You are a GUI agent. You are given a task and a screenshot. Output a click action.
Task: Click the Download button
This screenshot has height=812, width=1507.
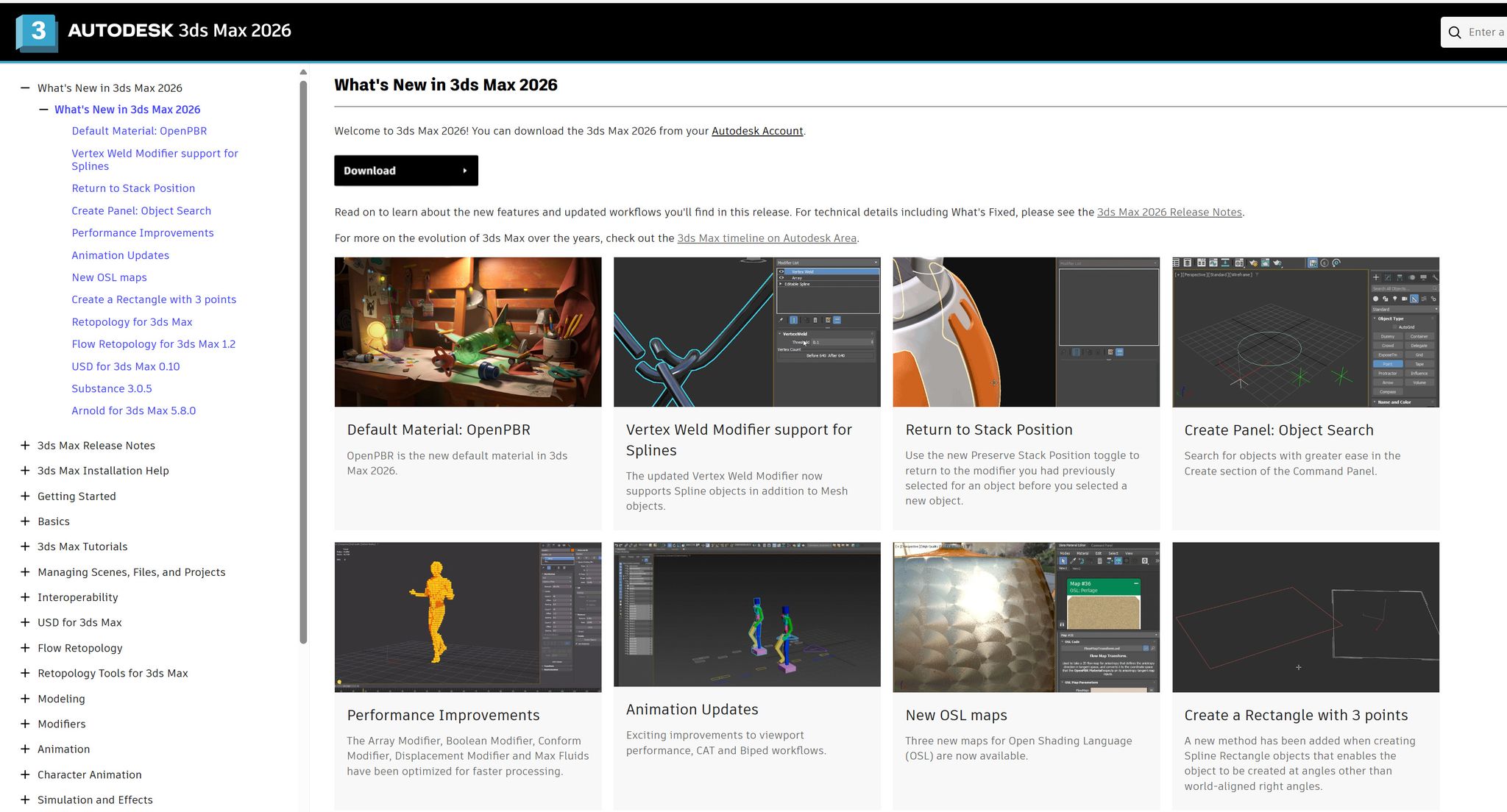coord(406,171)
